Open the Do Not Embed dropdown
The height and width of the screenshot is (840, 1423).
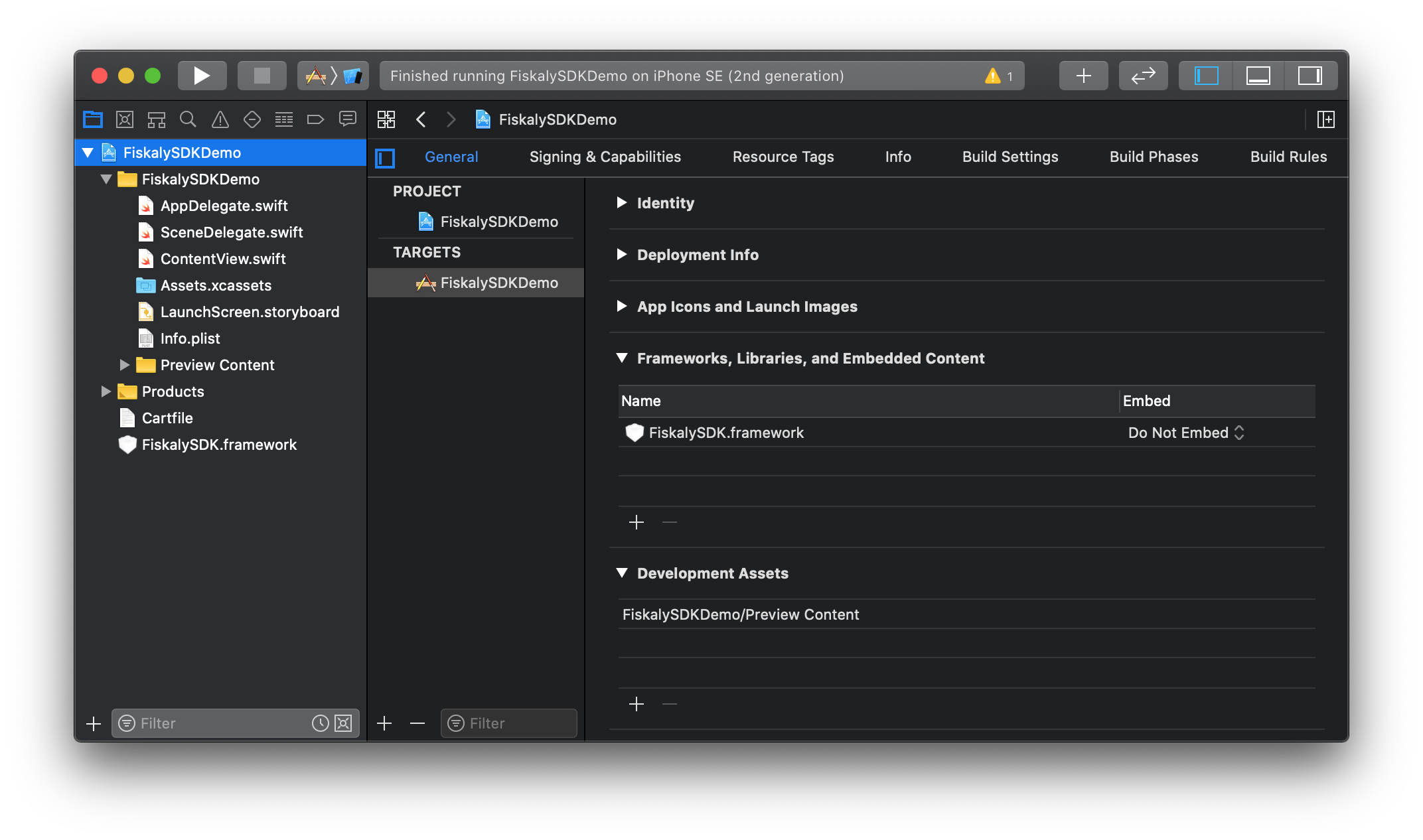click(1185, 433)
